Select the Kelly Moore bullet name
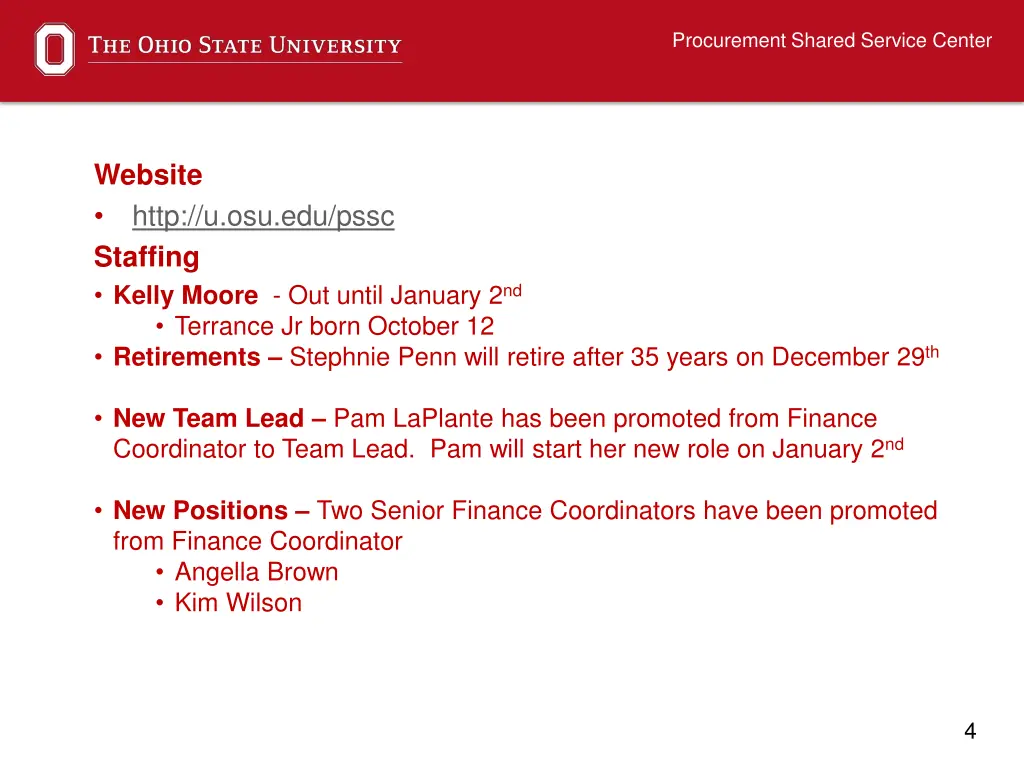 pyautogui.click(x=185, y=295)
